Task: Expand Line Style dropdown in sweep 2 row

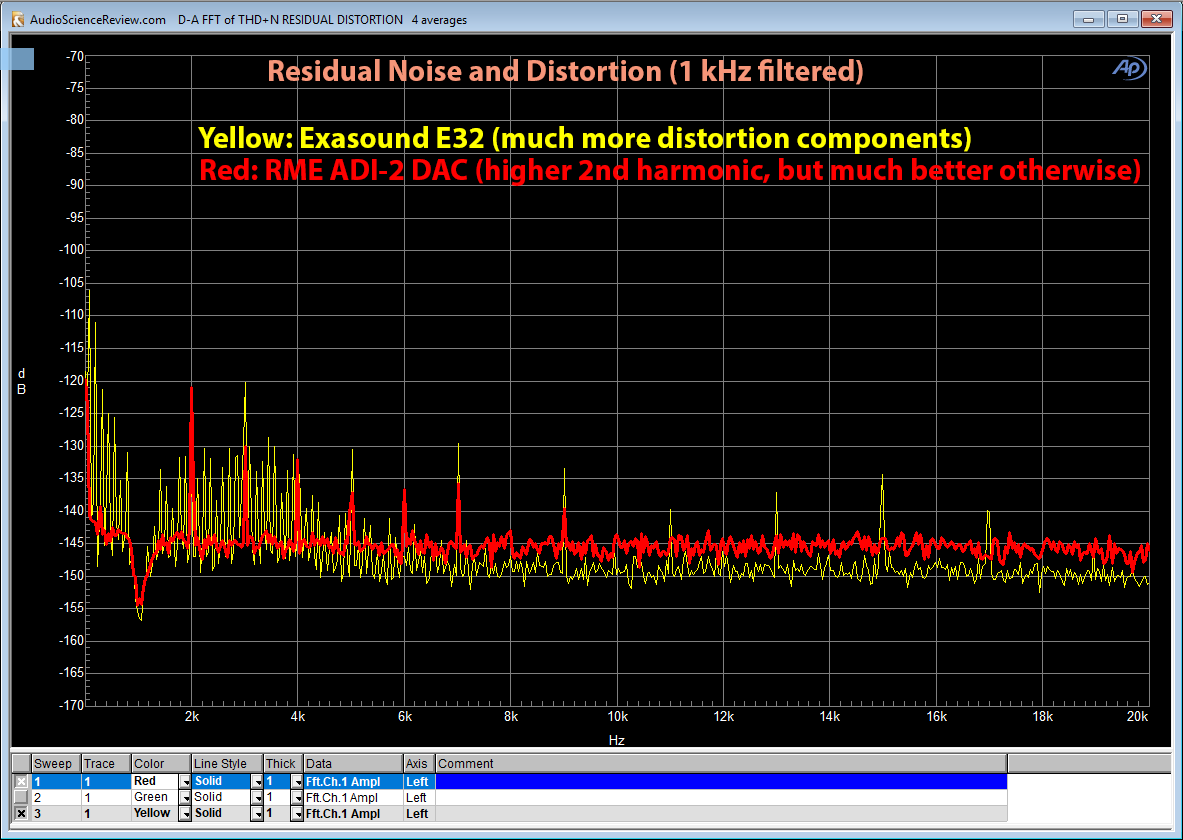Action: pos(257,798)
